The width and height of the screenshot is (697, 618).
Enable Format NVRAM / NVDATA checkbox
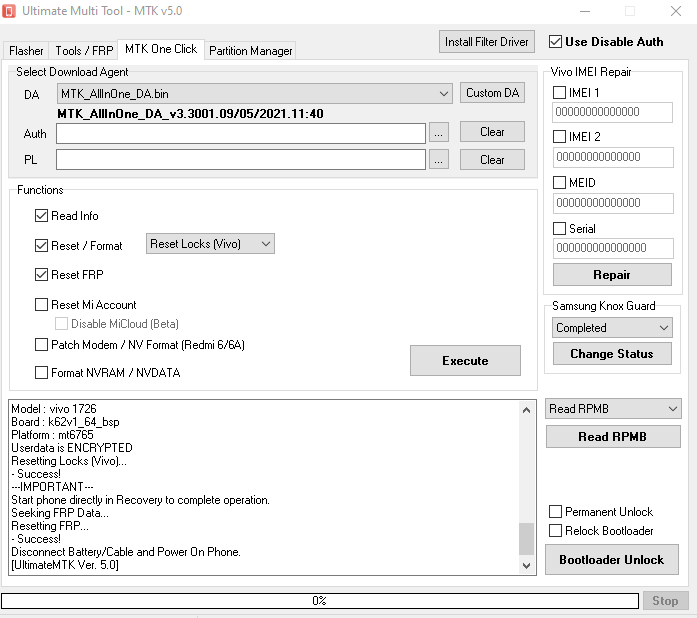tap(41, 373)
